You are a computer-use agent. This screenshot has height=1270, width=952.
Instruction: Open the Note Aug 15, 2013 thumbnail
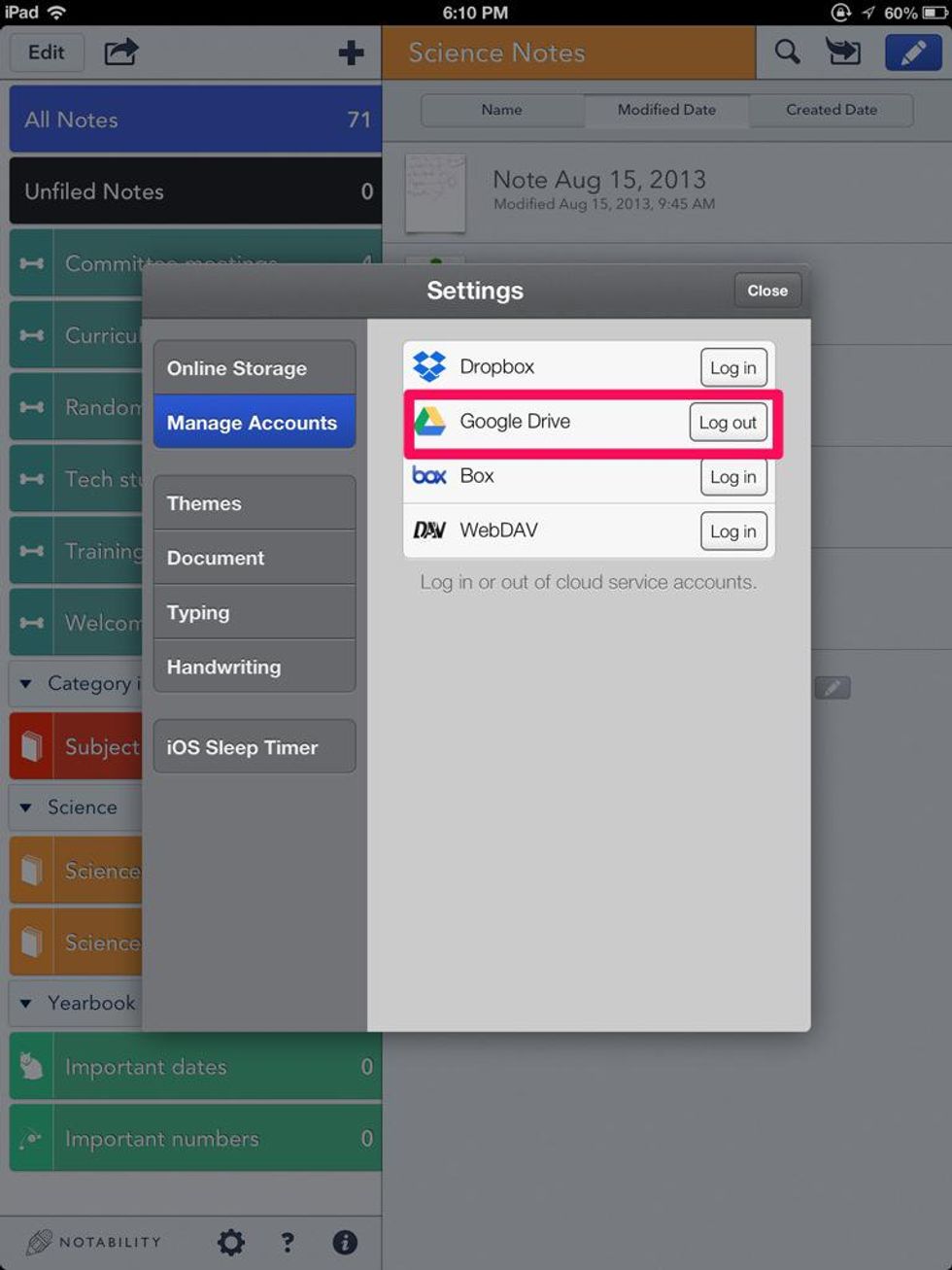(435, 192)
